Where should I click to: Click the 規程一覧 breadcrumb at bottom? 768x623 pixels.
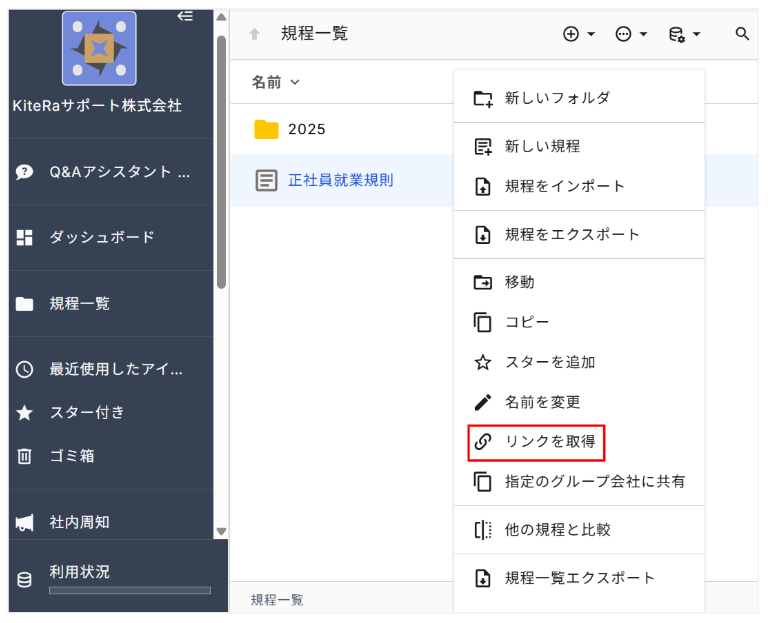point(277,600)
